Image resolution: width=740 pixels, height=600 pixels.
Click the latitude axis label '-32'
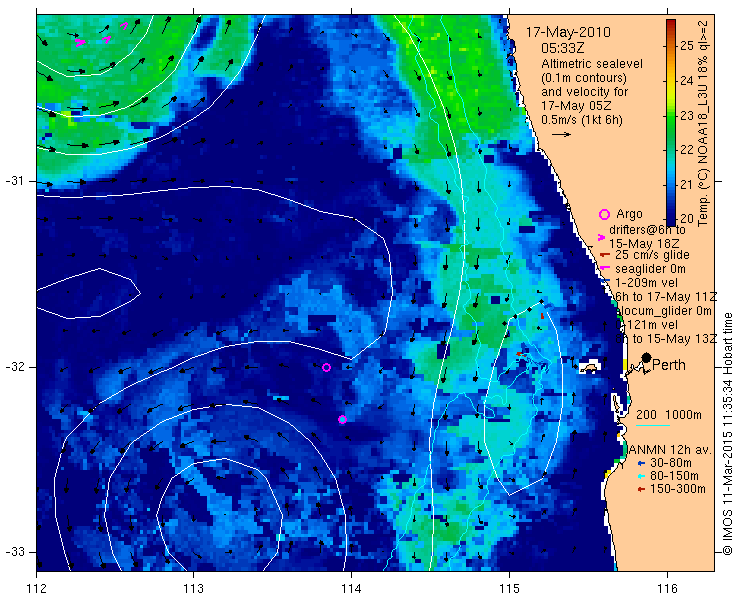14,367
